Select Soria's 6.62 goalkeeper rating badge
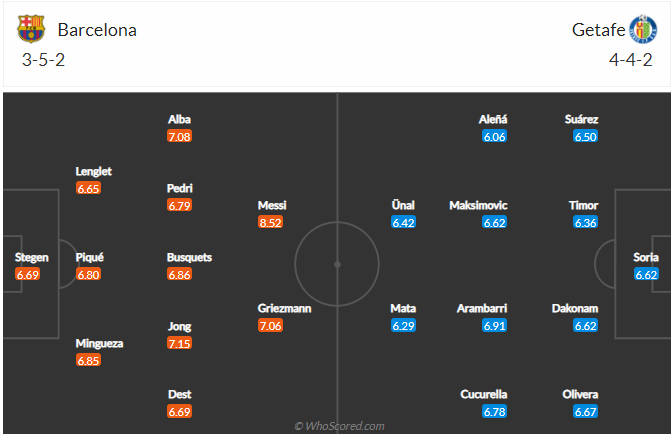Screen dimensions: 671x434 [x=646, y=274]
